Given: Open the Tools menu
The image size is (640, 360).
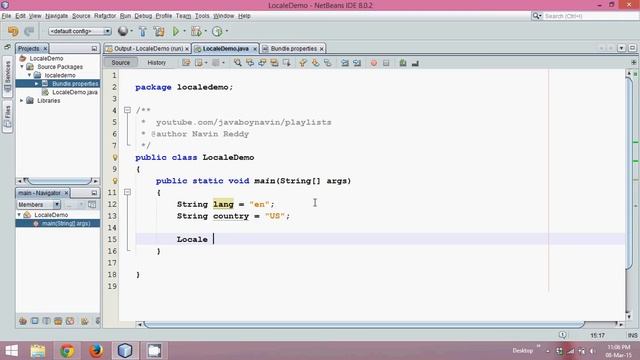Looking at the screenshot, I should point(202,16).
